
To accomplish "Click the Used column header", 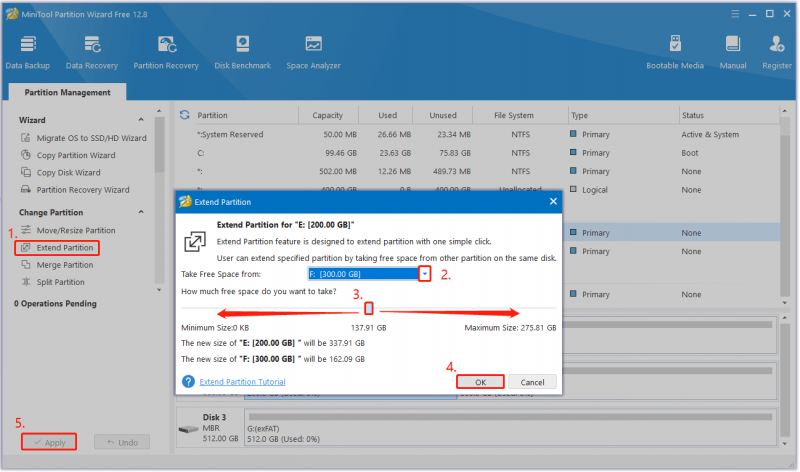I will coord(387,115).
